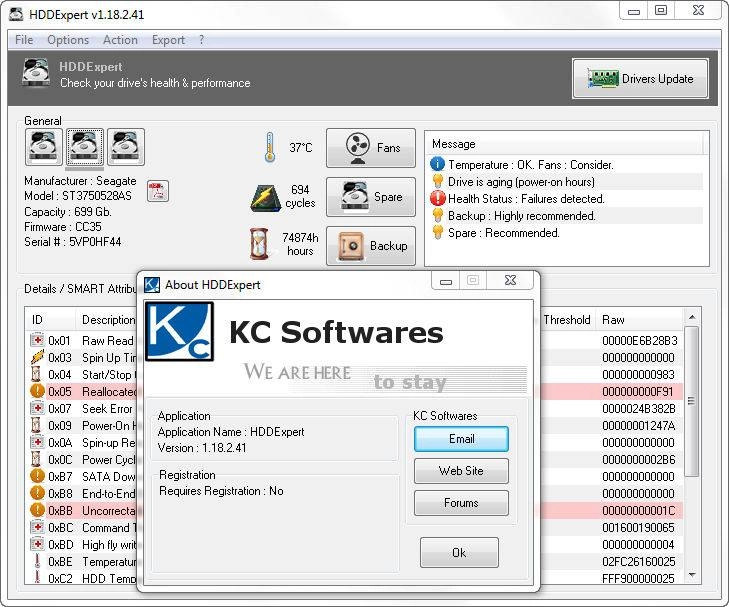Select raw value 000000000F91
The width and height of the screenshot is (729, 607).
click(x=637, y=391)
